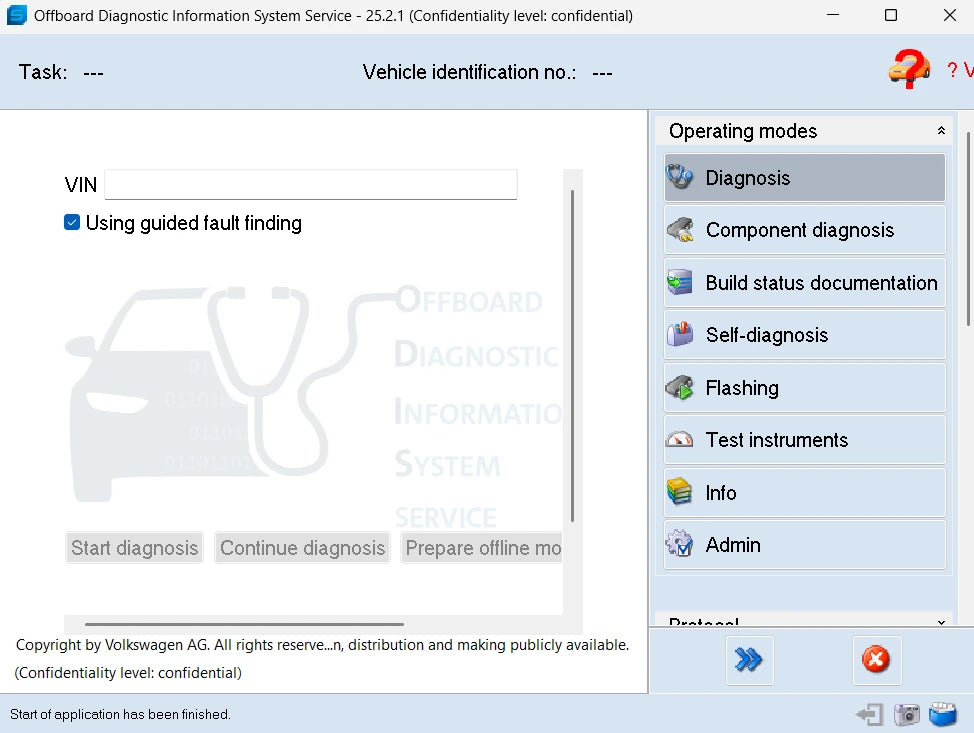974x733 pixels.
Task: Click the ODIS application logo in title bar
Action: [17, 15]
